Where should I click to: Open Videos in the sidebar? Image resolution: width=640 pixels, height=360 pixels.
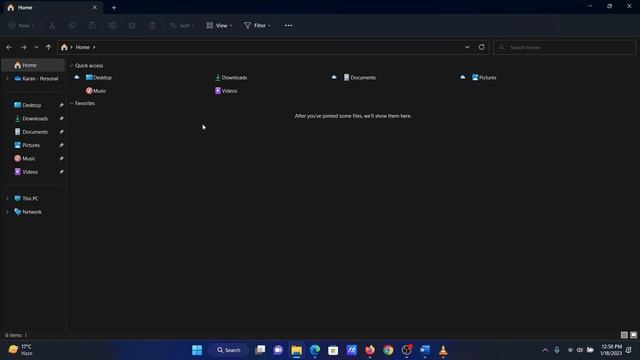click(x=26, y=172)
